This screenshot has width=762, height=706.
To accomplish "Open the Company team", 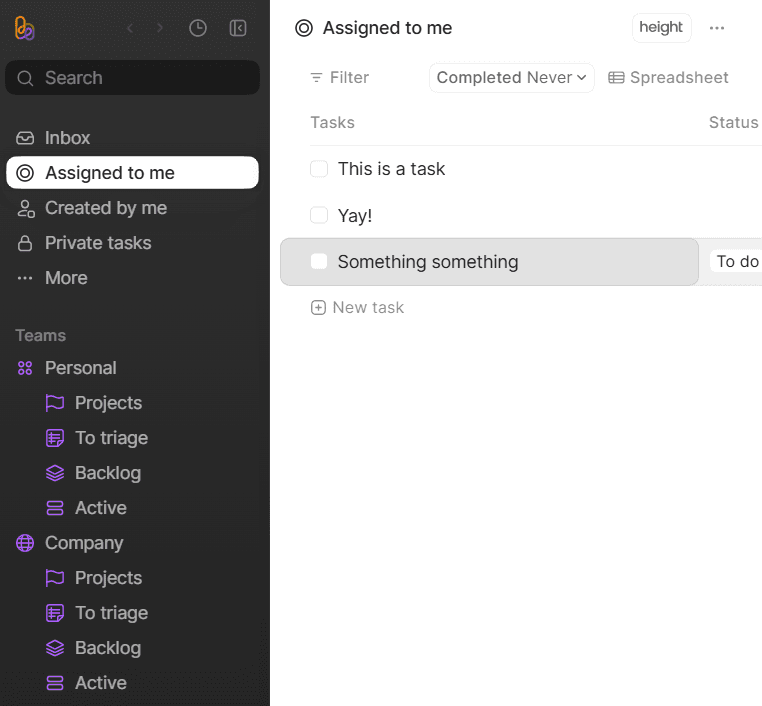I will 132,543.
